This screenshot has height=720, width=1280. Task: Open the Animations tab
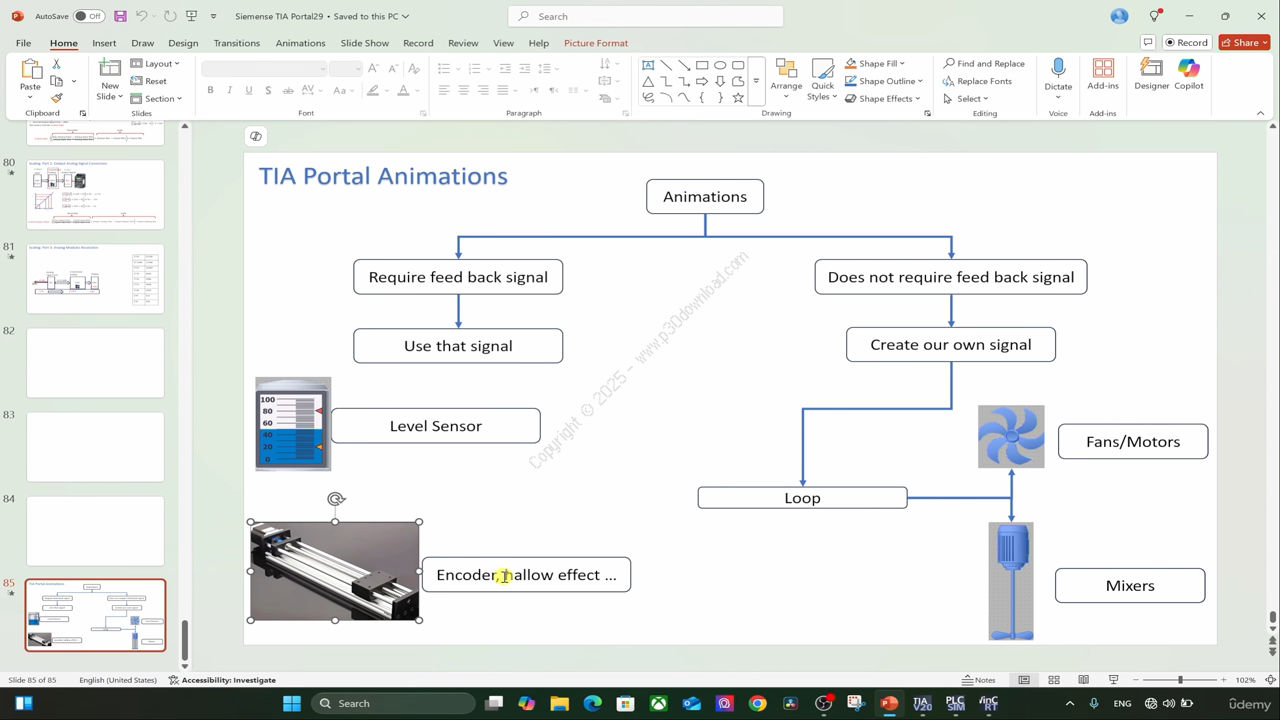[x=301, y=43]
